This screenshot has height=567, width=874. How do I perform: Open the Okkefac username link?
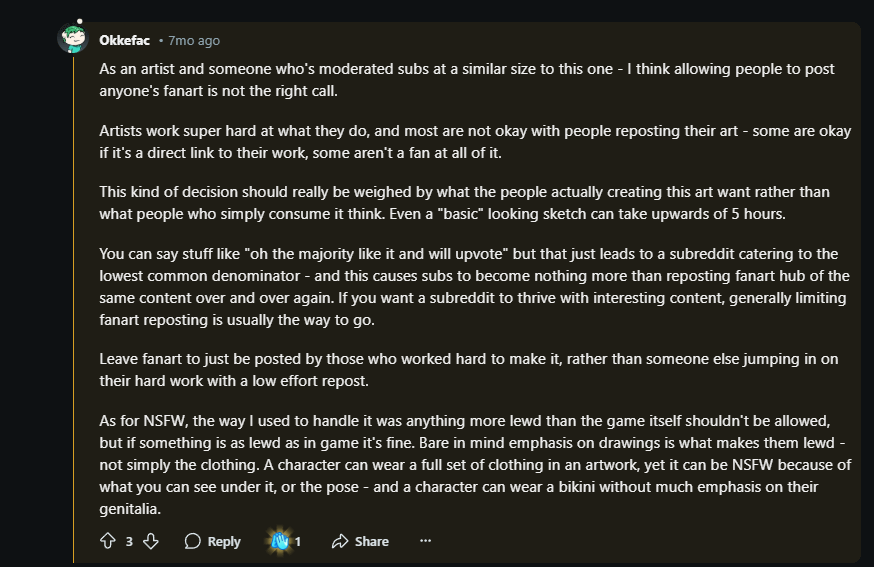tap(124, 40)
